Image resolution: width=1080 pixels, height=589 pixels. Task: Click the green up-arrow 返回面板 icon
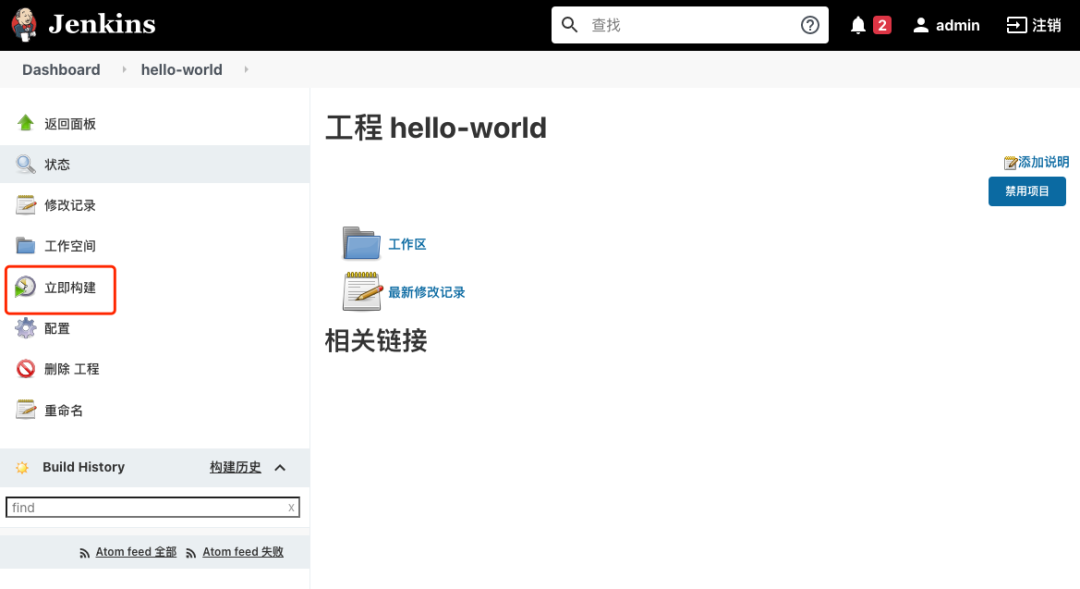25,123
